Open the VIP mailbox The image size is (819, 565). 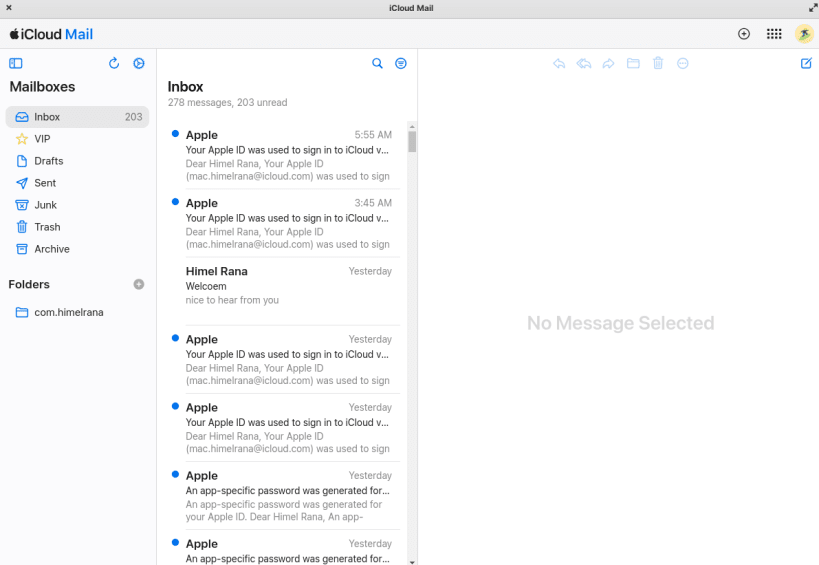pos(77,139)
